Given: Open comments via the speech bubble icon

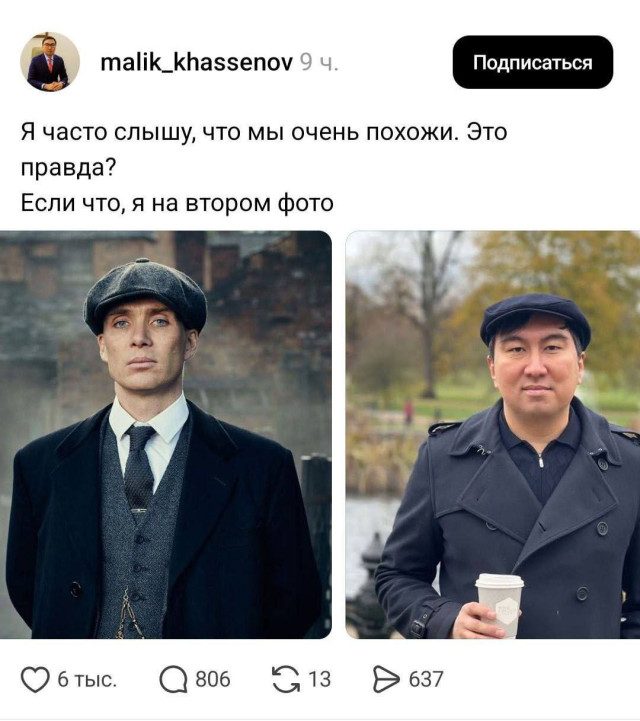Looking at the screenshot, I should pyautogui.click(x=173, y=680).
